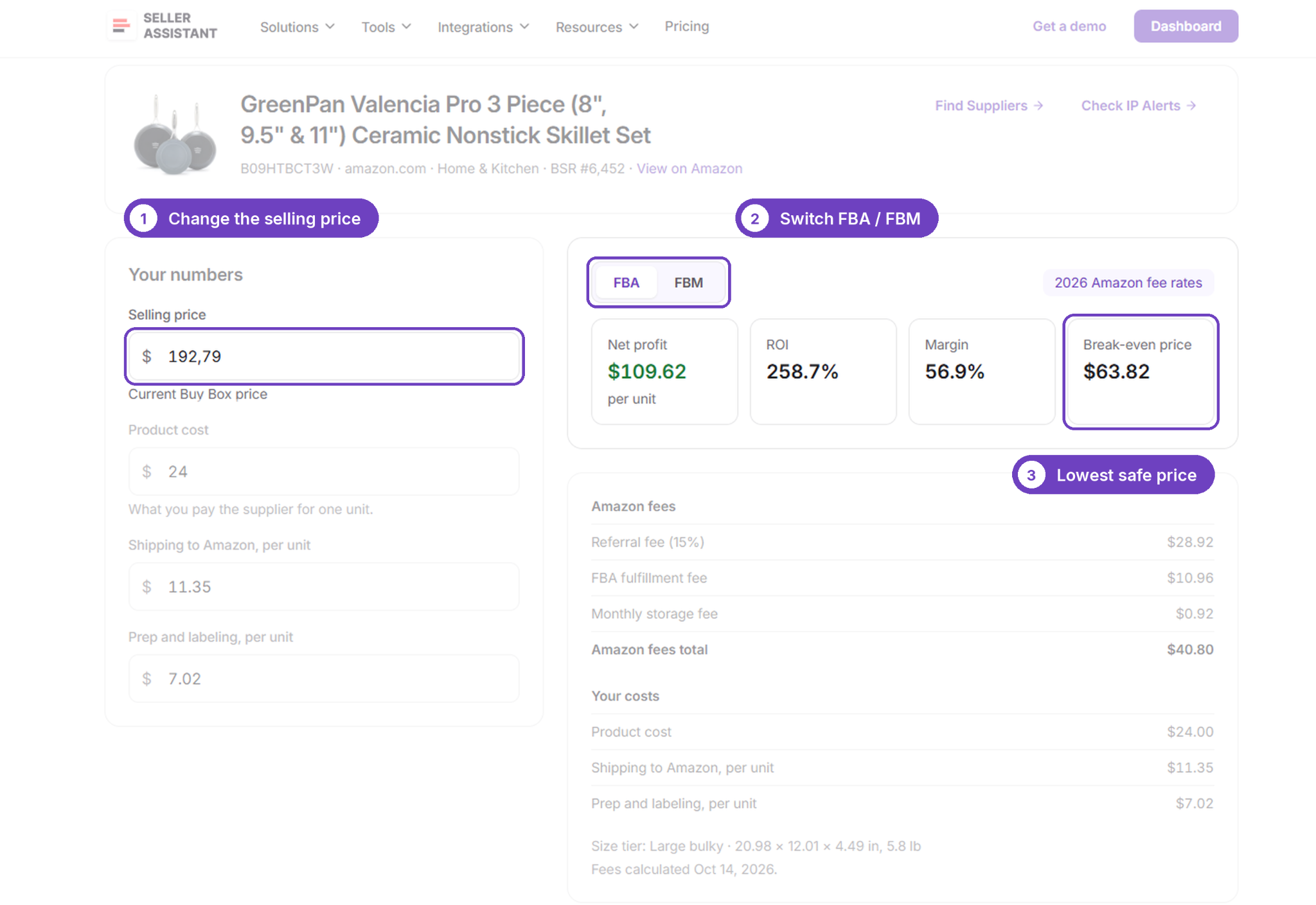Click the BSR #6,452 text
Image resolution: width=1316 pixels, height=905 pixels.
click(x=587, y=168)
